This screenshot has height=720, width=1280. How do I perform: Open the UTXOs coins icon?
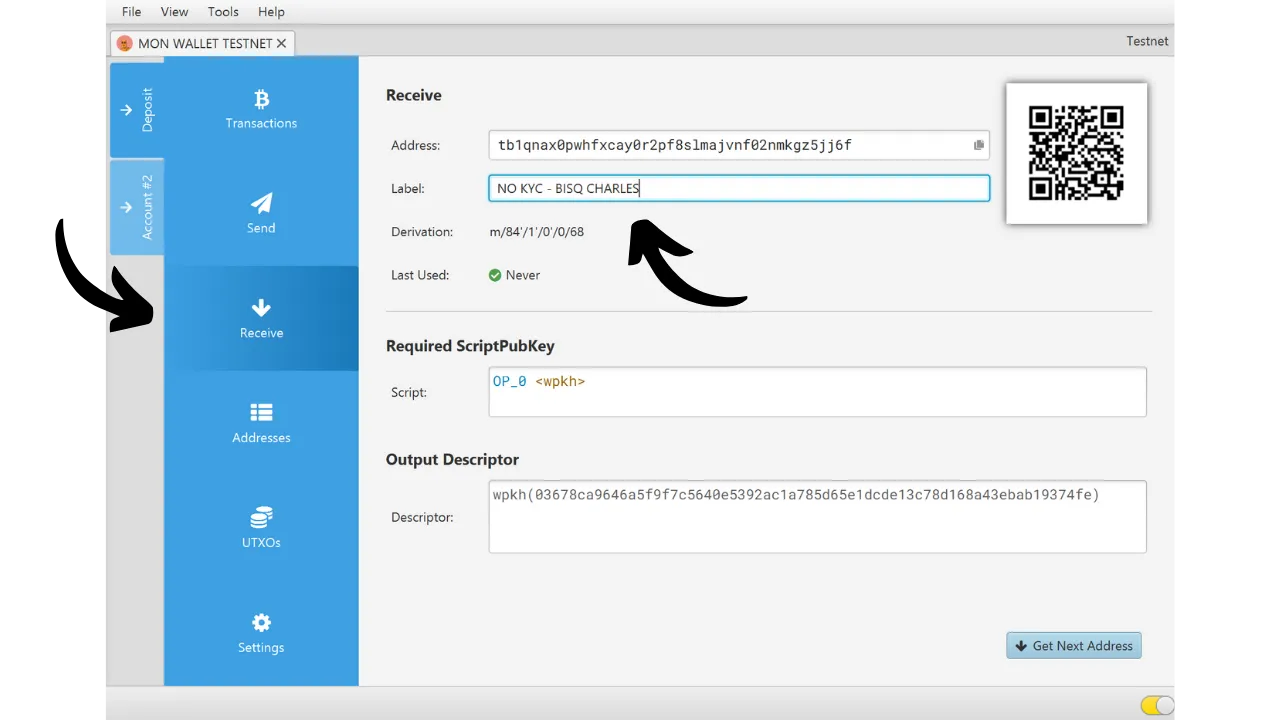click(x=261, y=517)
